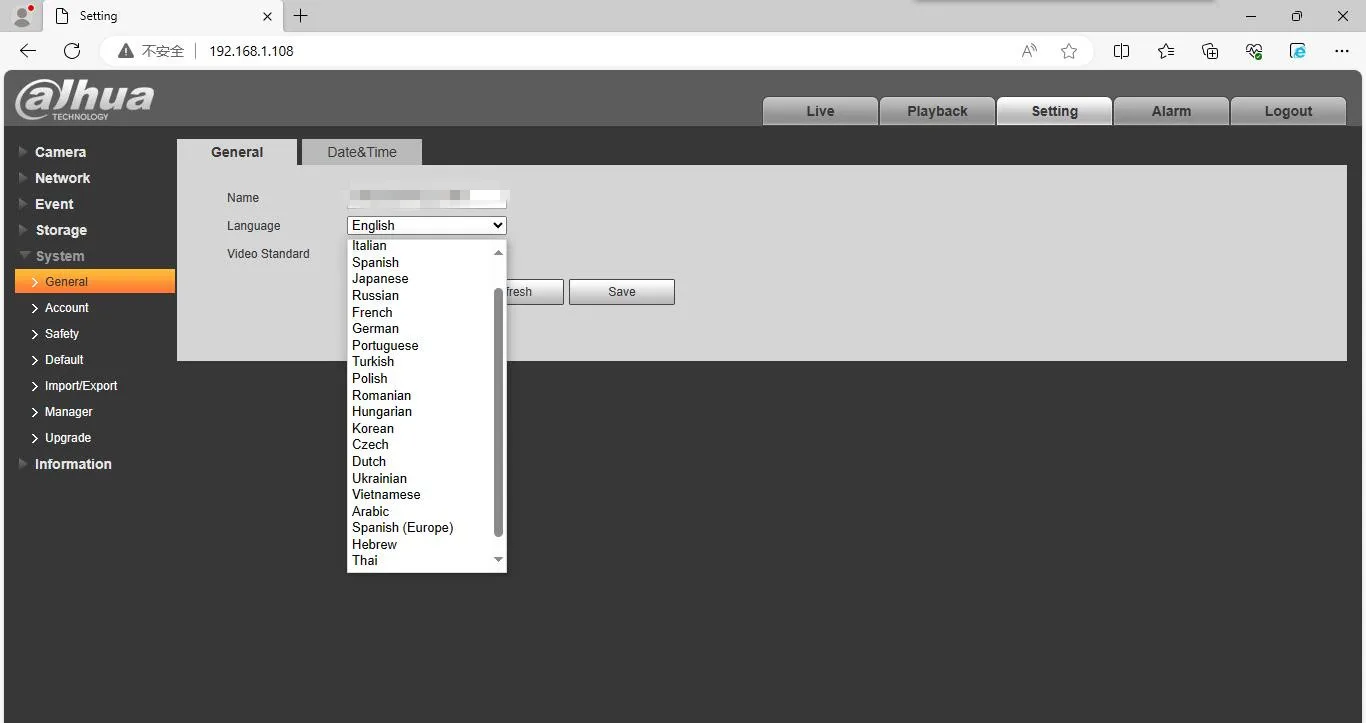Pick French from the language list
1366x723 pixels.
[x=421, y=312]
